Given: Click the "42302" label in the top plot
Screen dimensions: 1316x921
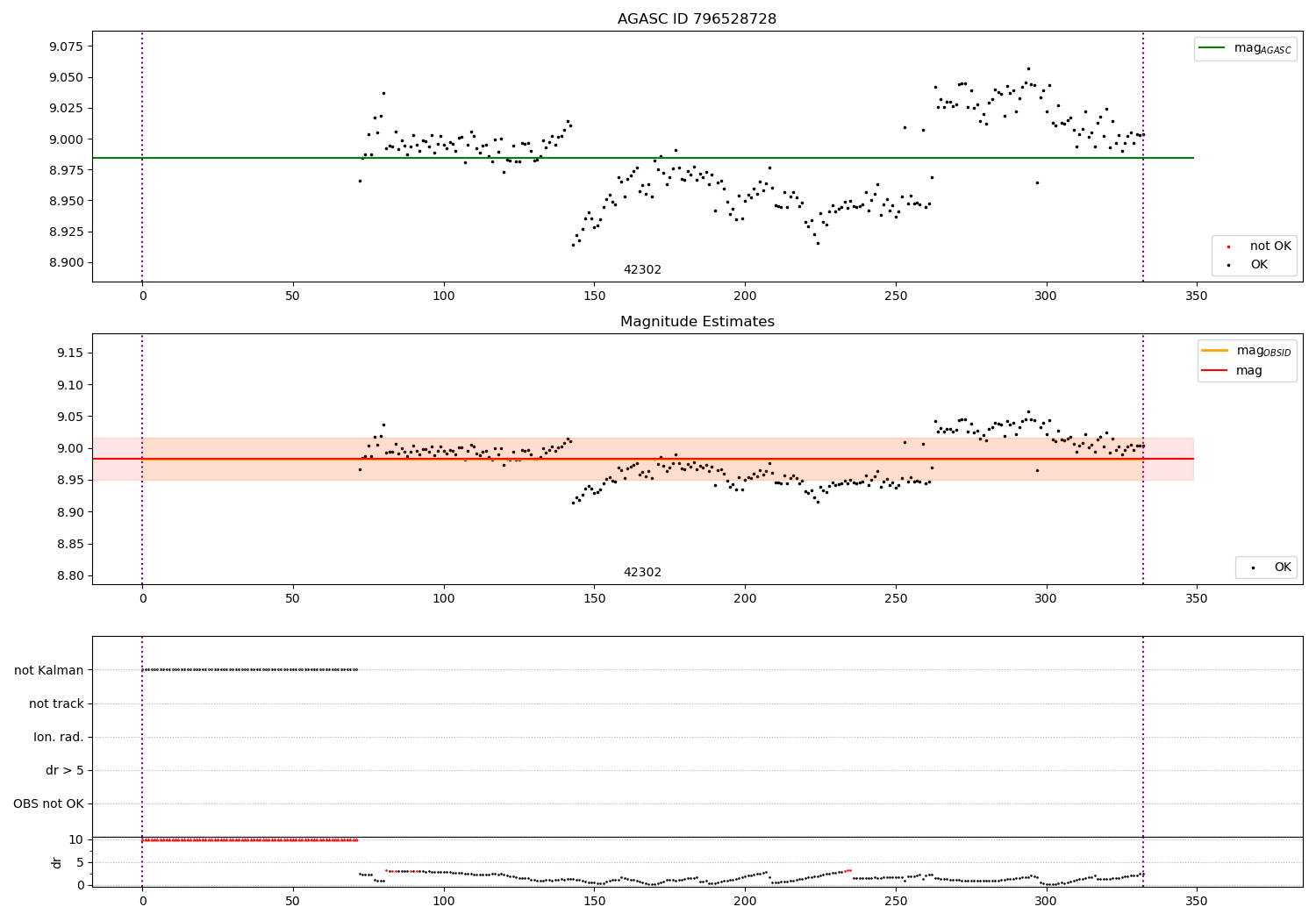Looking at the screenshot, I should pyautogui.click(x=642, y=270).
